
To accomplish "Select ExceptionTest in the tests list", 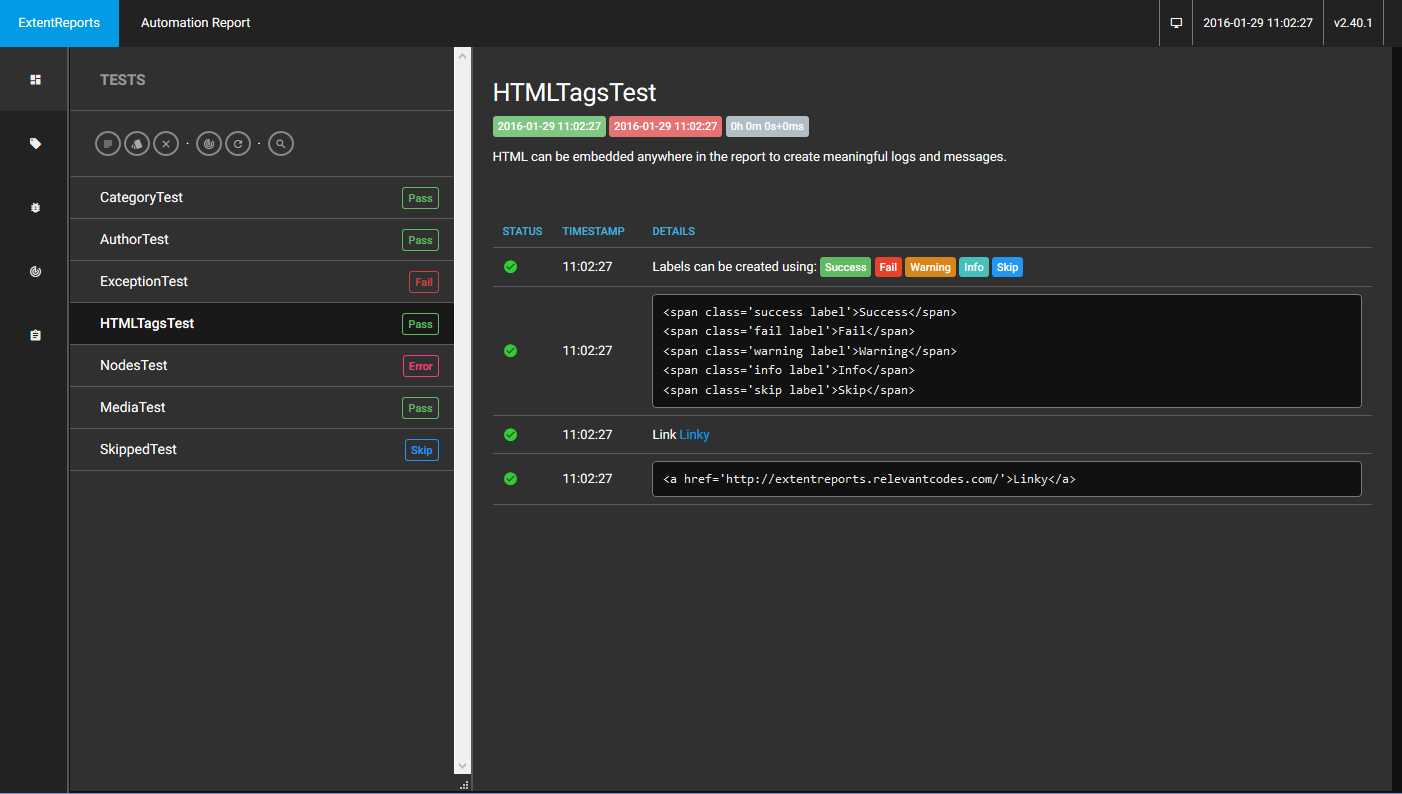I will coord(144,282).
